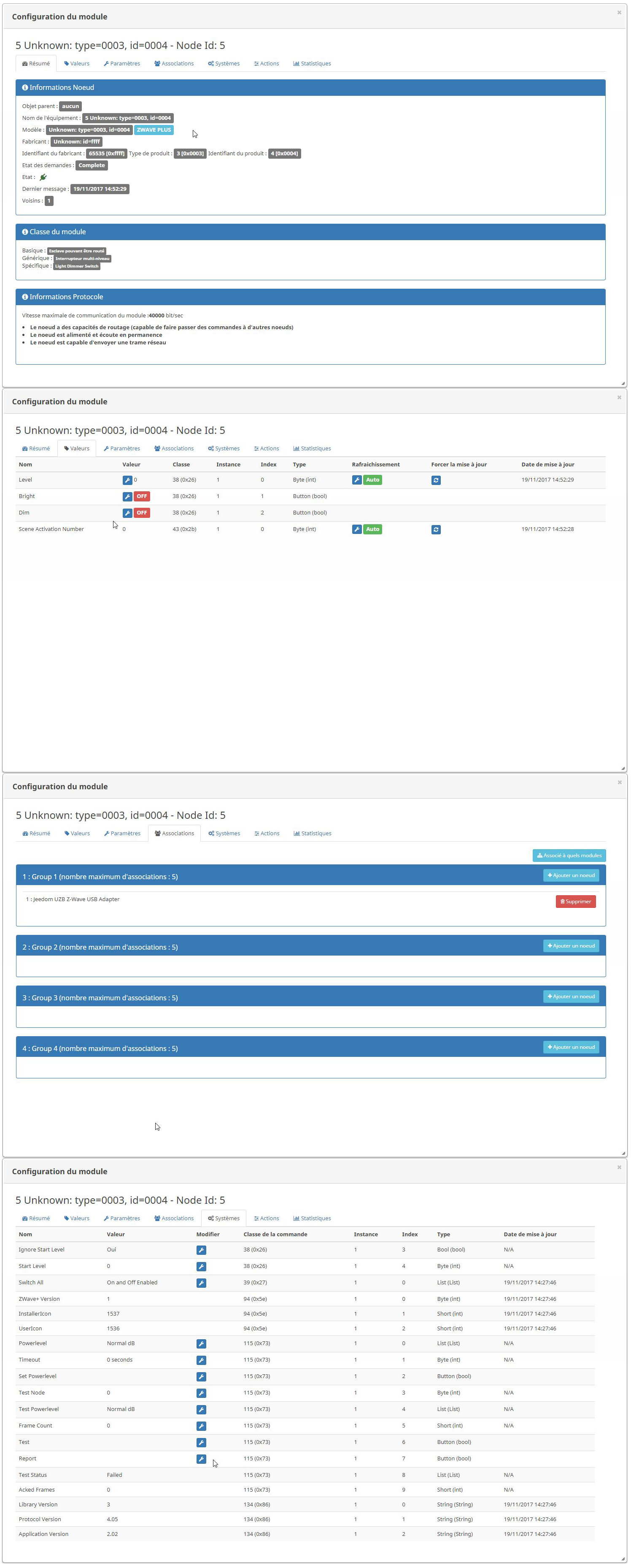Close the Associations module configuration window
This screenshot has width=631, height=1568.
point(620,782)
